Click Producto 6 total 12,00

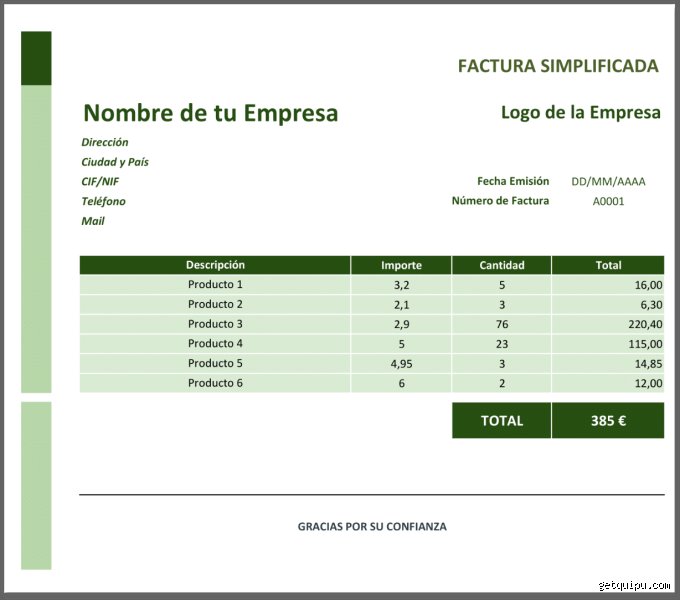(x=608, y=383)
